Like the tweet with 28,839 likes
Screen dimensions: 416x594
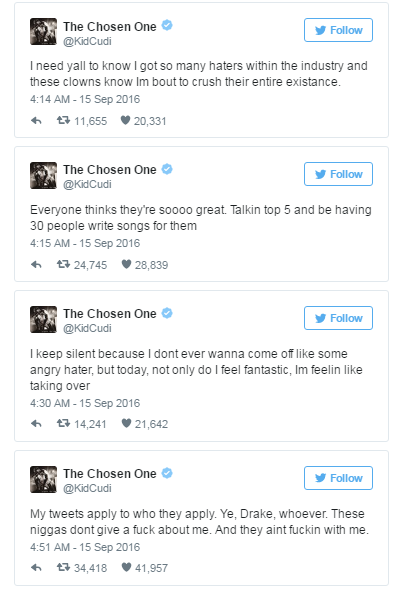(x=126, y=264)
